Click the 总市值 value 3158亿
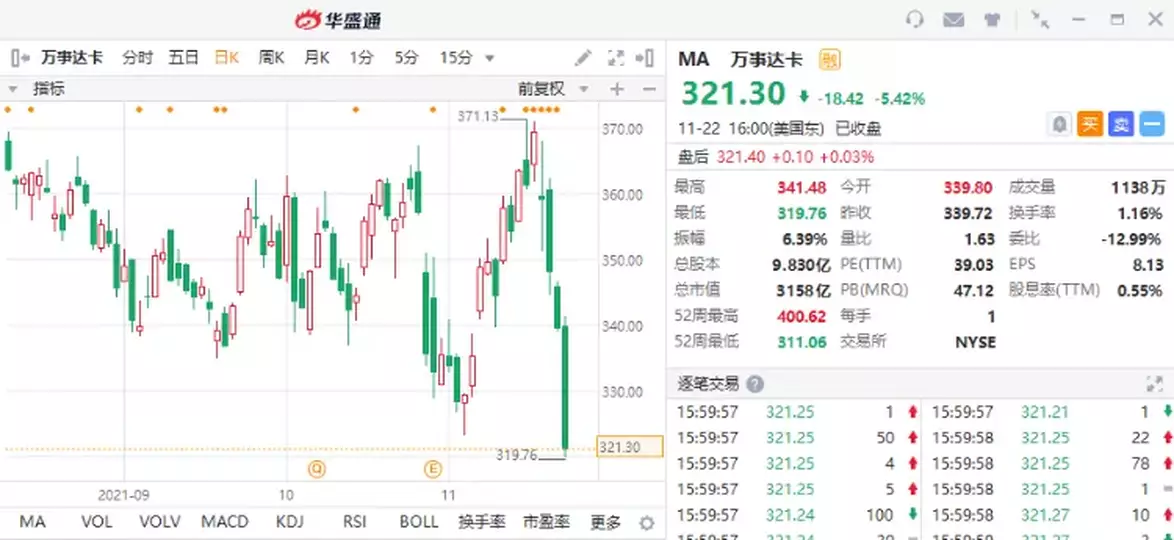 click(x=802, y=291)
